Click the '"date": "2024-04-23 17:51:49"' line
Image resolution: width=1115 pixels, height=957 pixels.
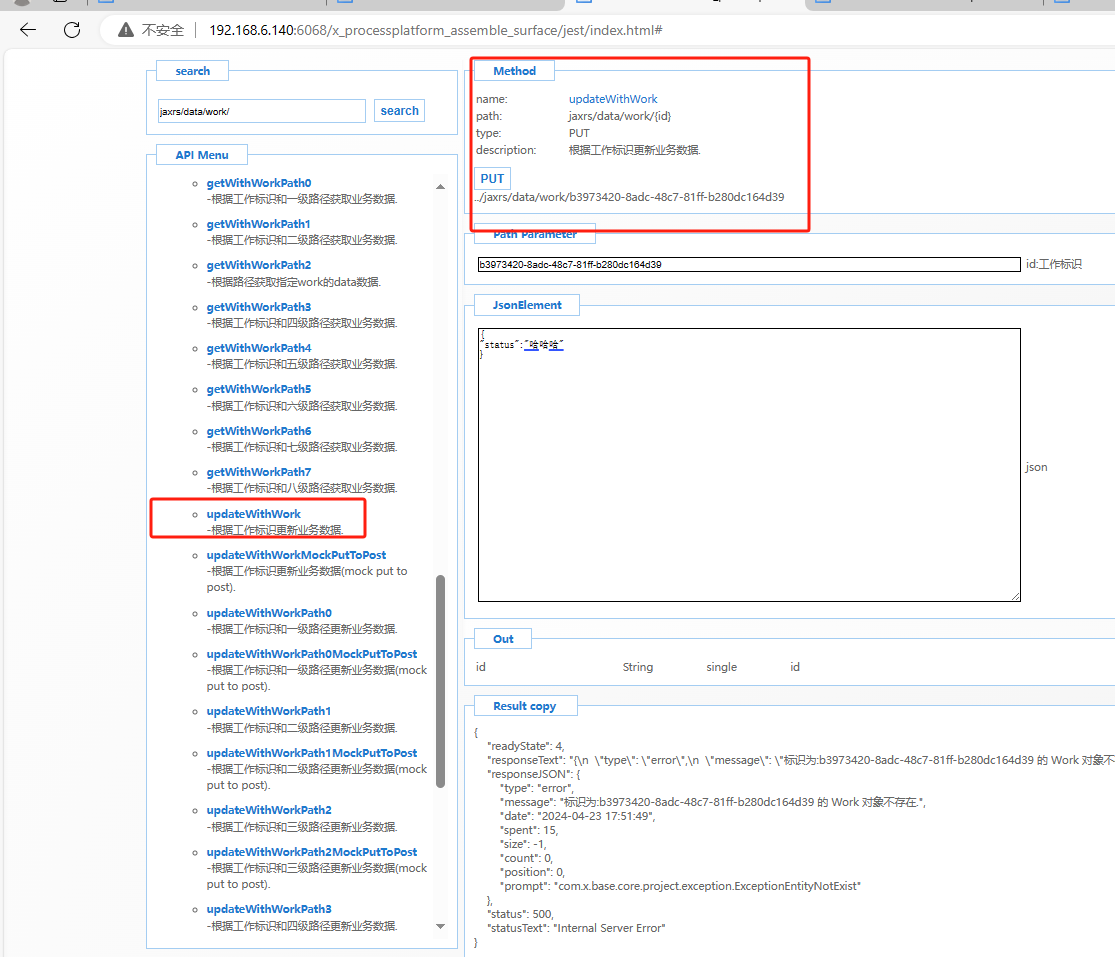(x=577, y=817)
